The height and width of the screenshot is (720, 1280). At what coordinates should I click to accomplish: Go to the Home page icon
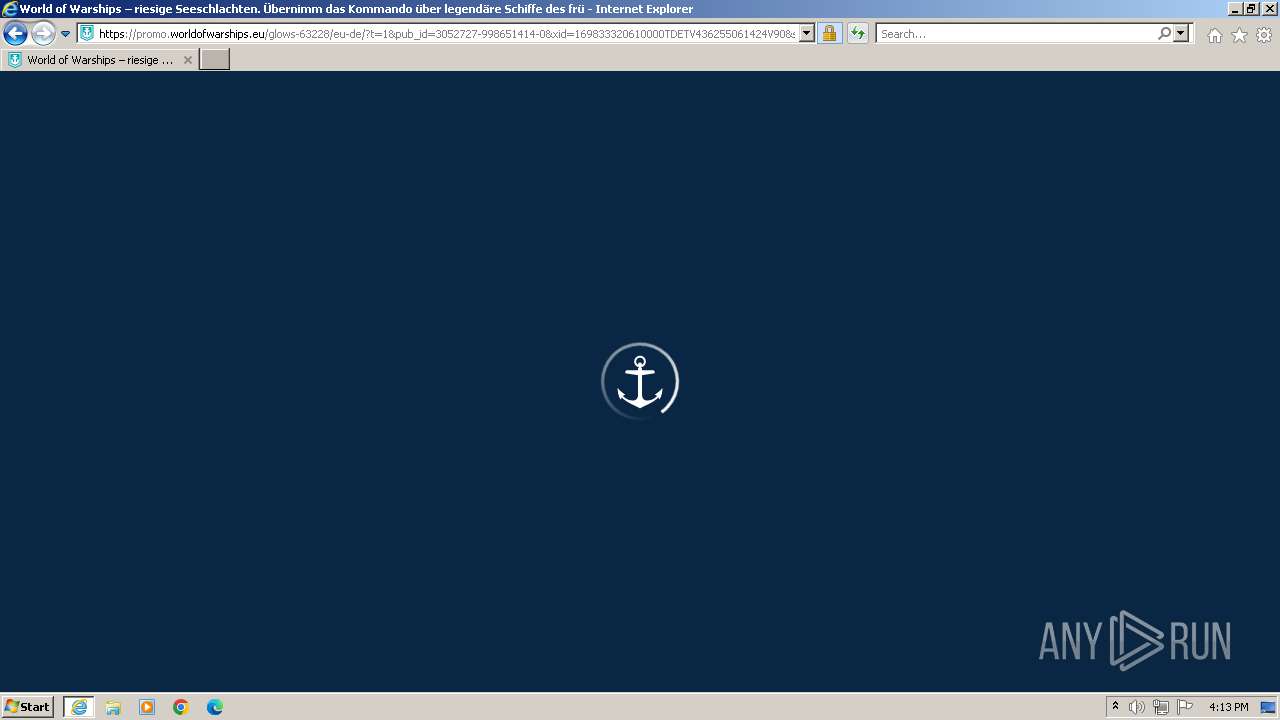(x=1214, y=35)
